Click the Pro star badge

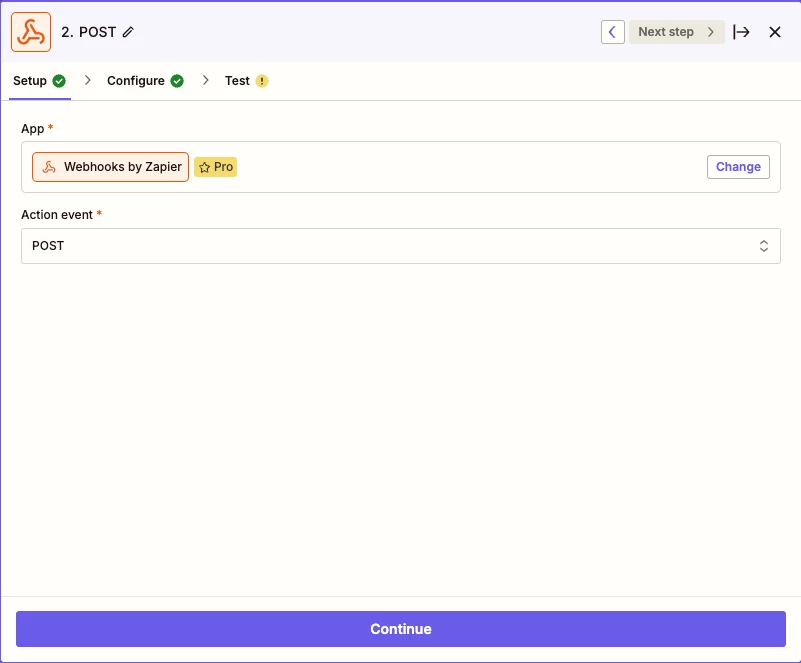[216, 167]
